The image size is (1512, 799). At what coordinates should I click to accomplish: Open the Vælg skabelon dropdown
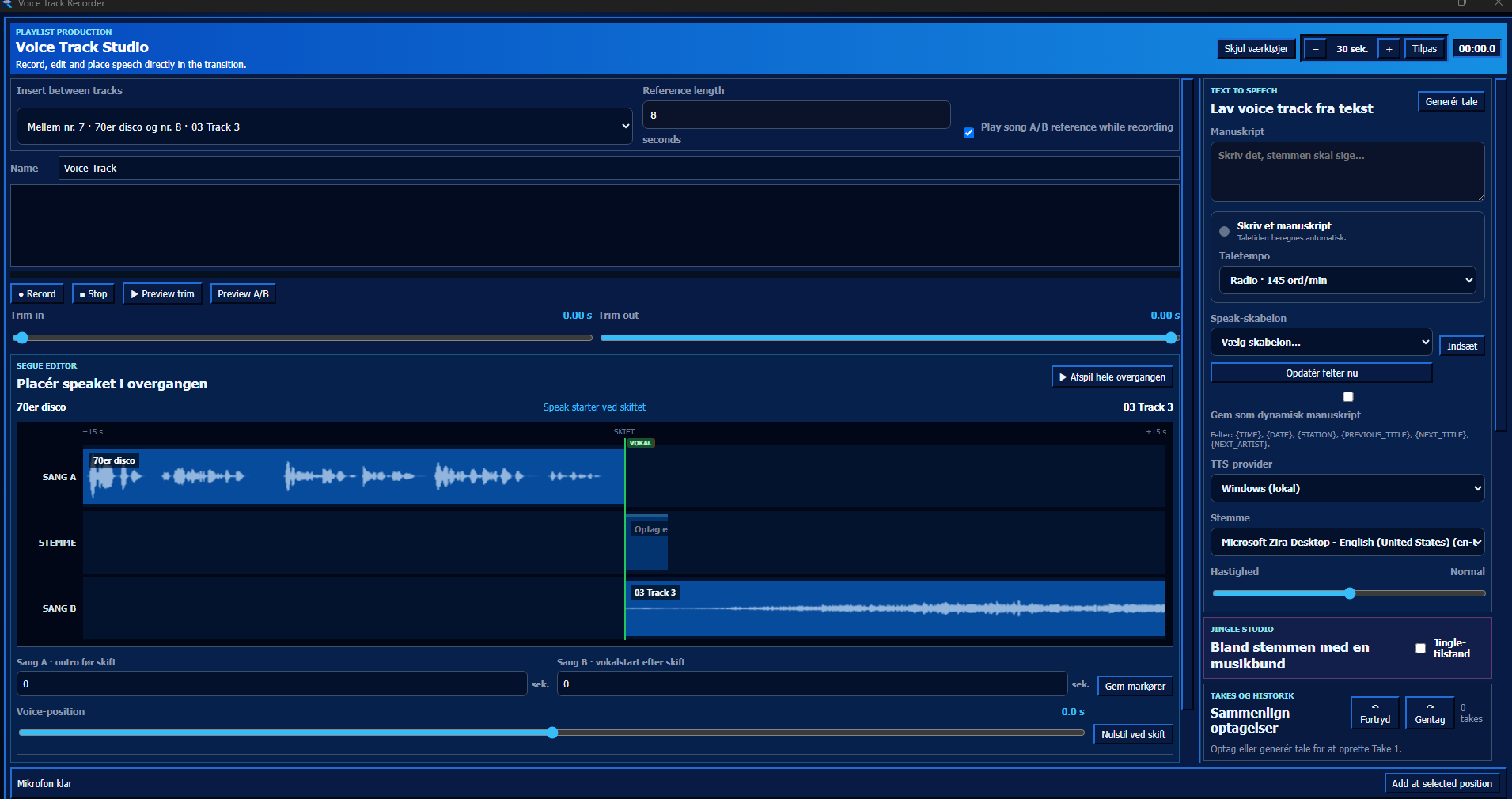1321,342
